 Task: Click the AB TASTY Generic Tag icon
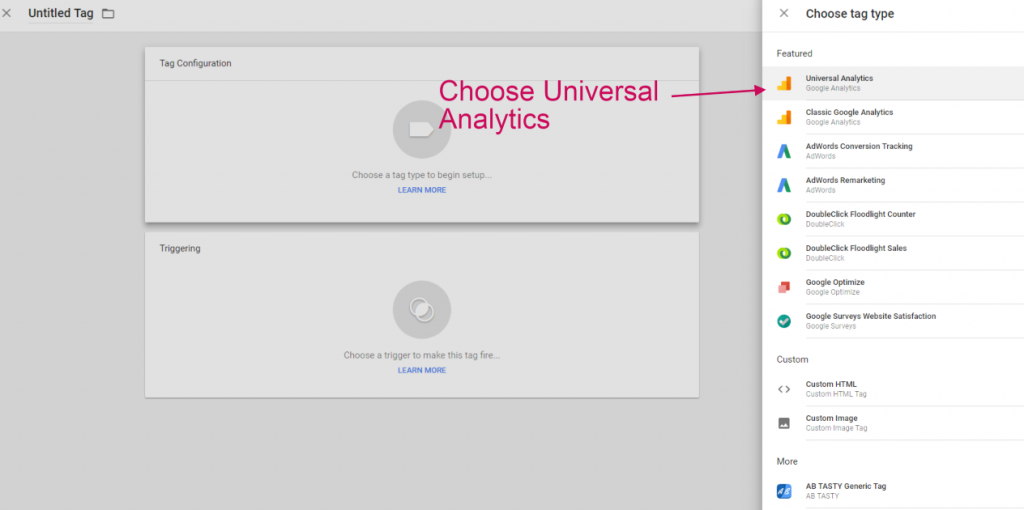[x=784, y=491]
